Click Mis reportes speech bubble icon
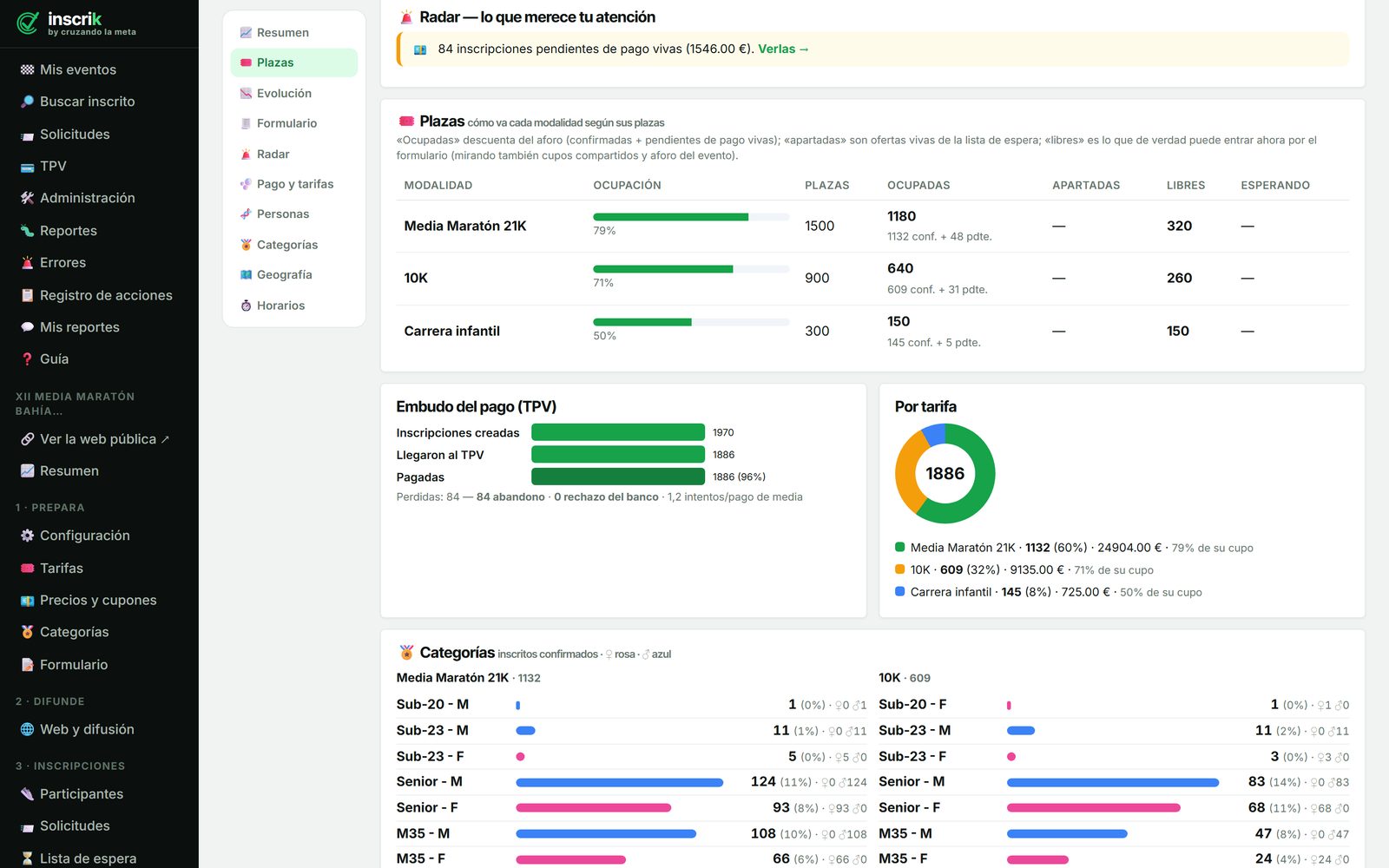This screenshot has height=868, width=1389. point(27,327)
